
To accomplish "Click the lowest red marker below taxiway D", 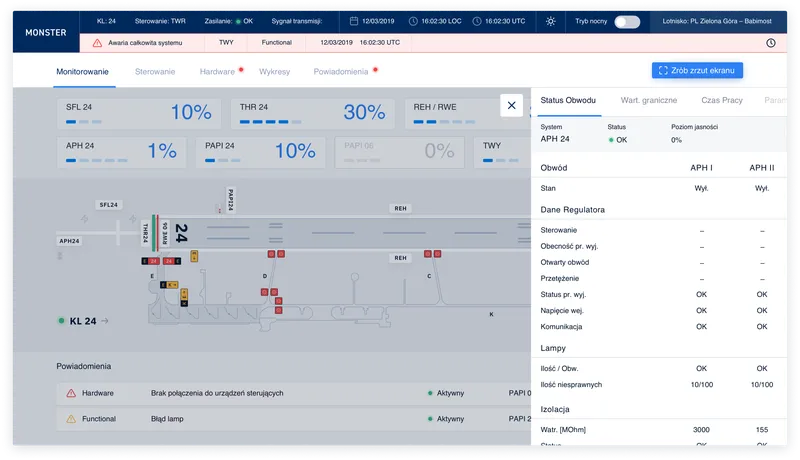I will (279, 310).
